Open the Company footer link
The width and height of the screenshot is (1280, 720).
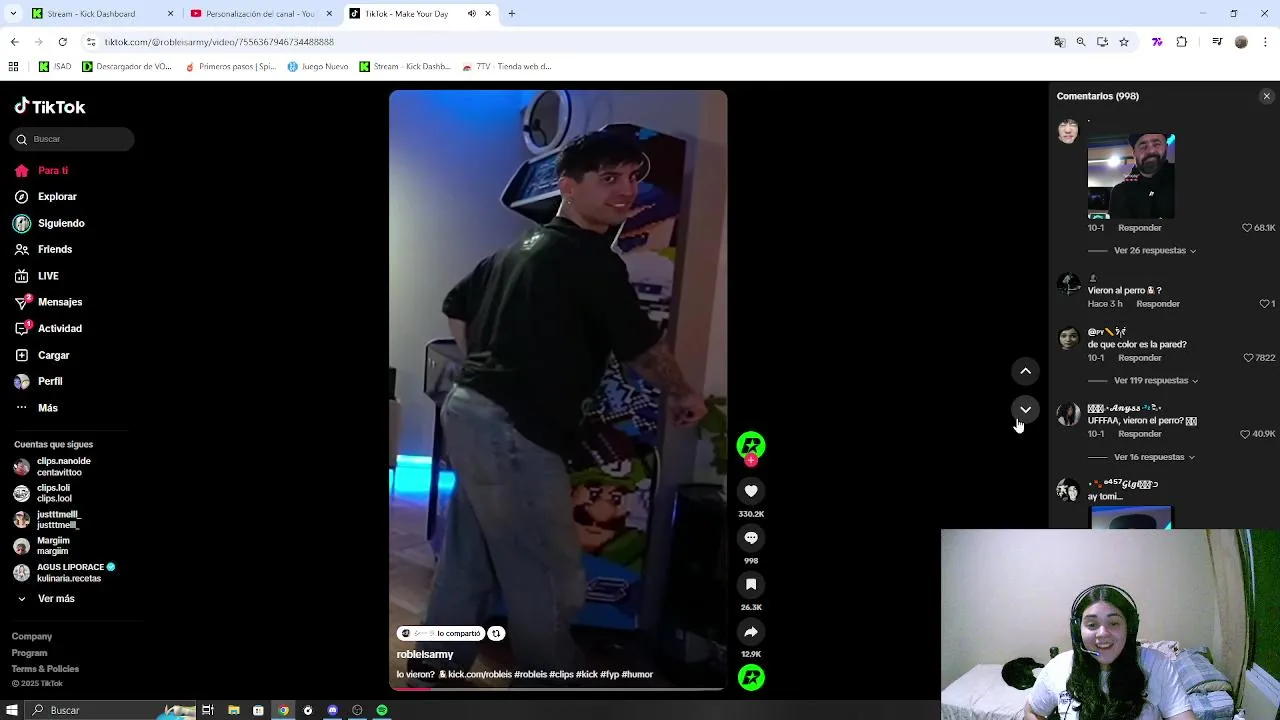point(32,636)
